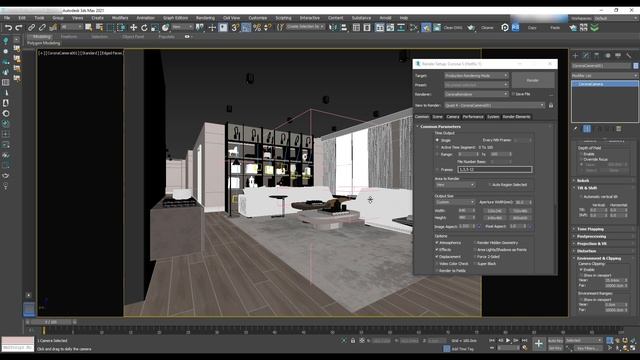Open the View to Render dropdown
This screenshot has width=640, height=360.
tap(494, 105)
